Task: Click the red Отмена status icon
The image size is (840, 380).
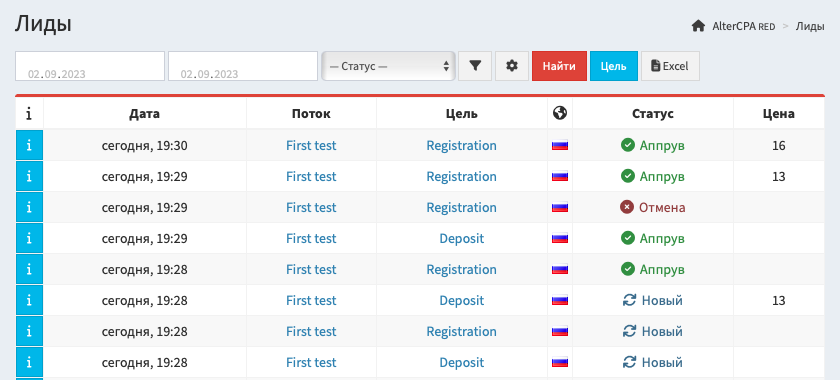Action: click(627, 207)
